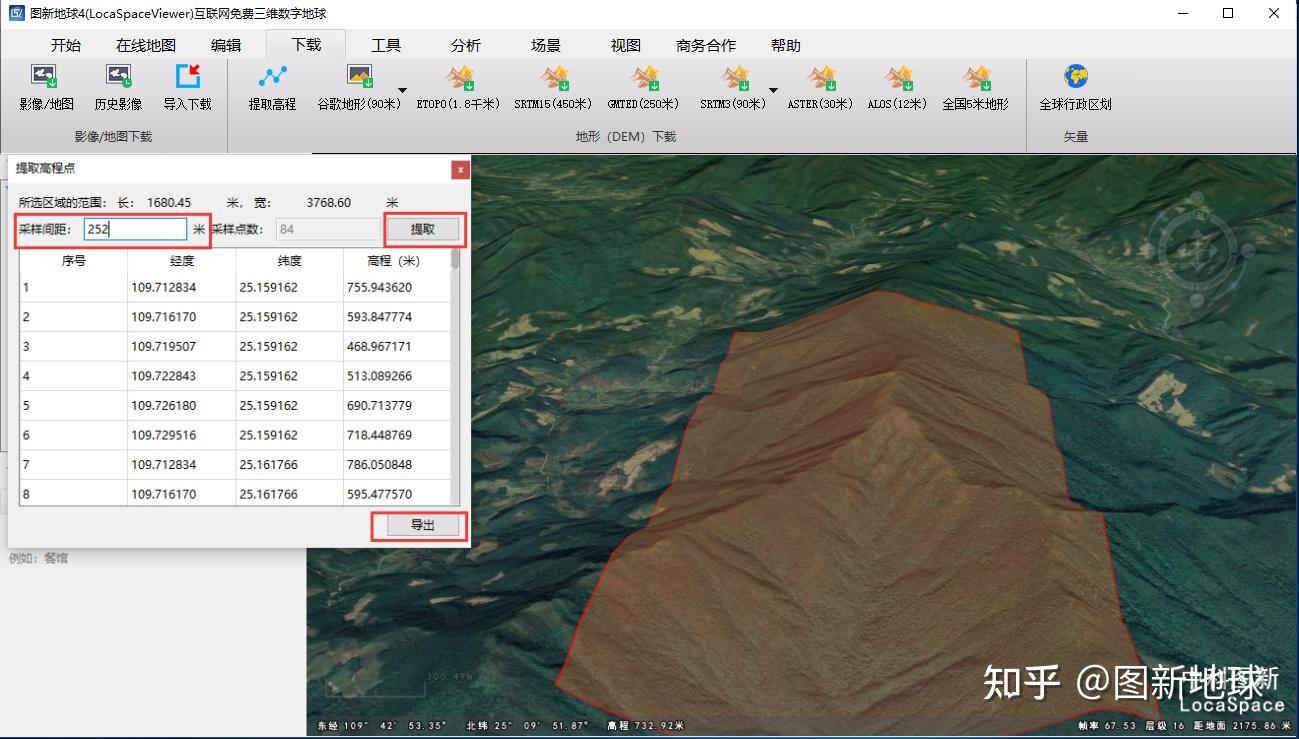Click the SRTM3(90米) DEM icon
1299x739 pixels.
pyautogui.click(x=735, y=77)
